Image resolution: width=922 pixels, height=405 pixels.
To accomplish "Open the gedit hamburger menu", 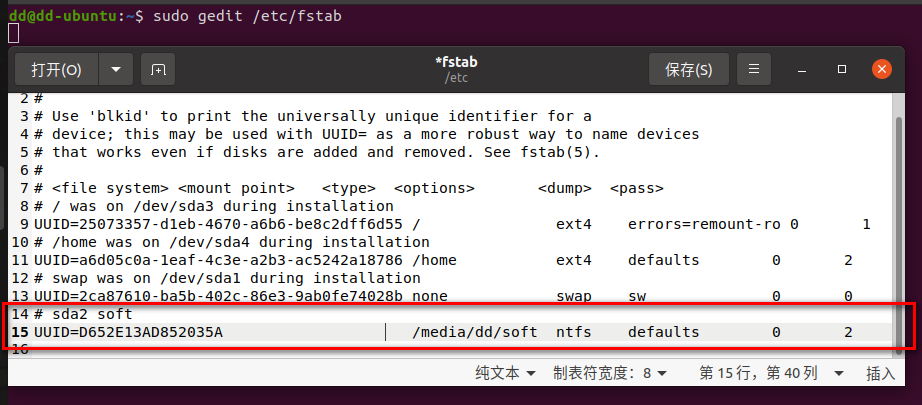I will point(754,70).
